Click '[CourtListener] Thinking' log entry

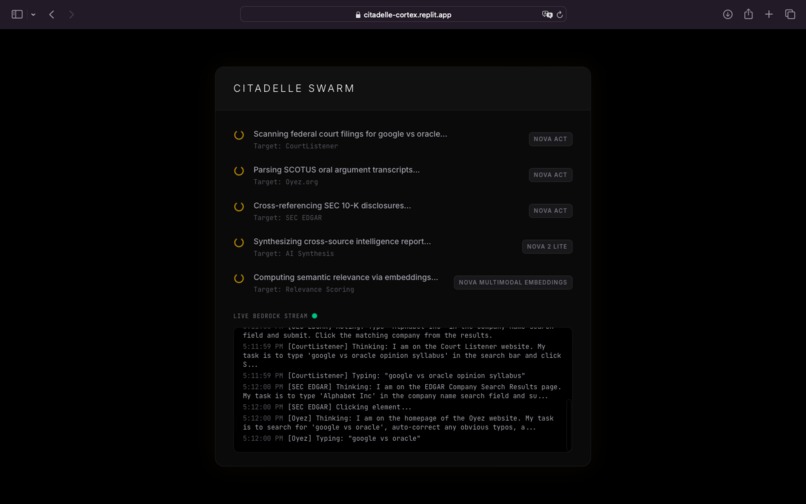402,355
